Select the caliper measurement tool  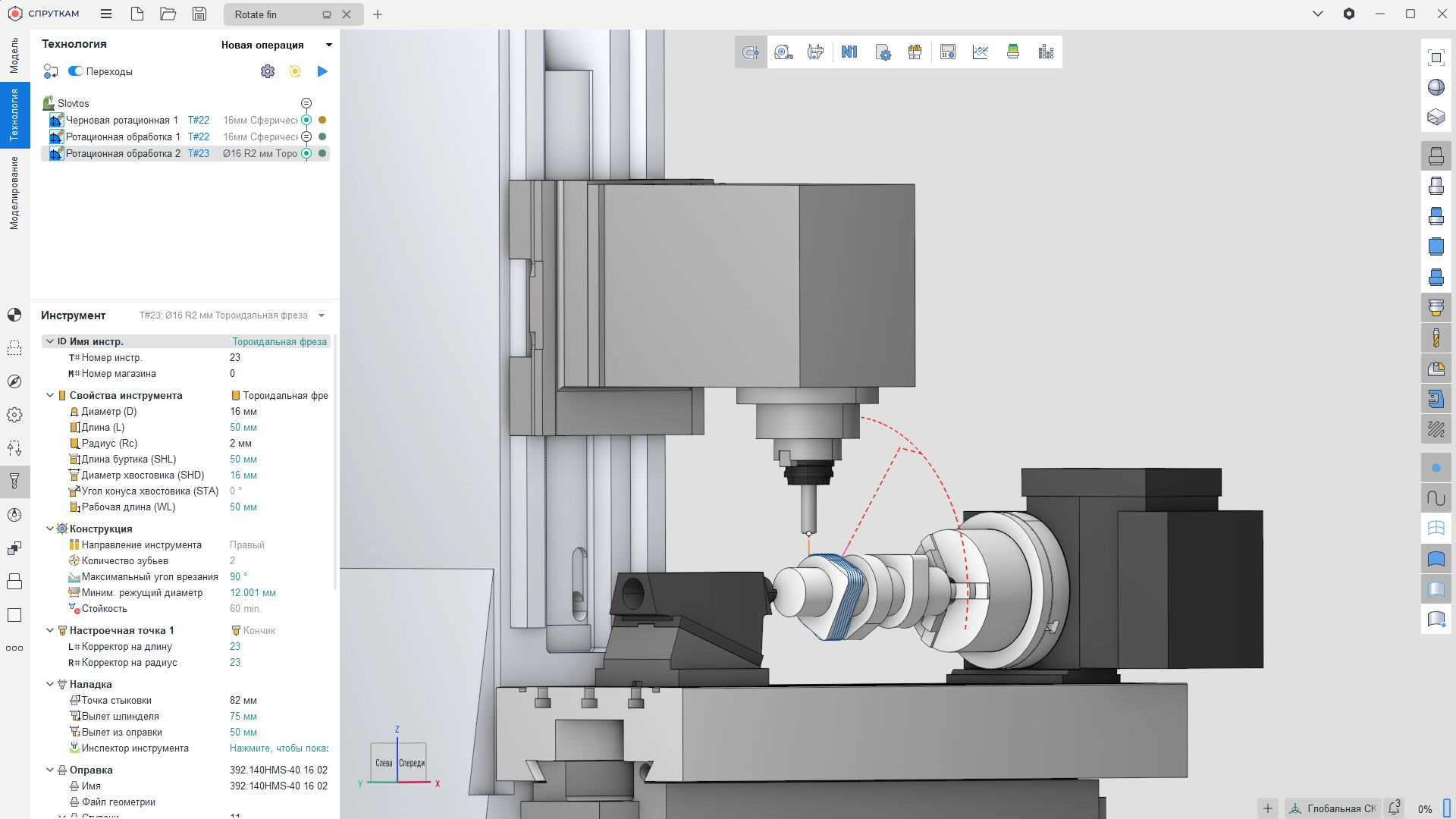pos(816,52)
